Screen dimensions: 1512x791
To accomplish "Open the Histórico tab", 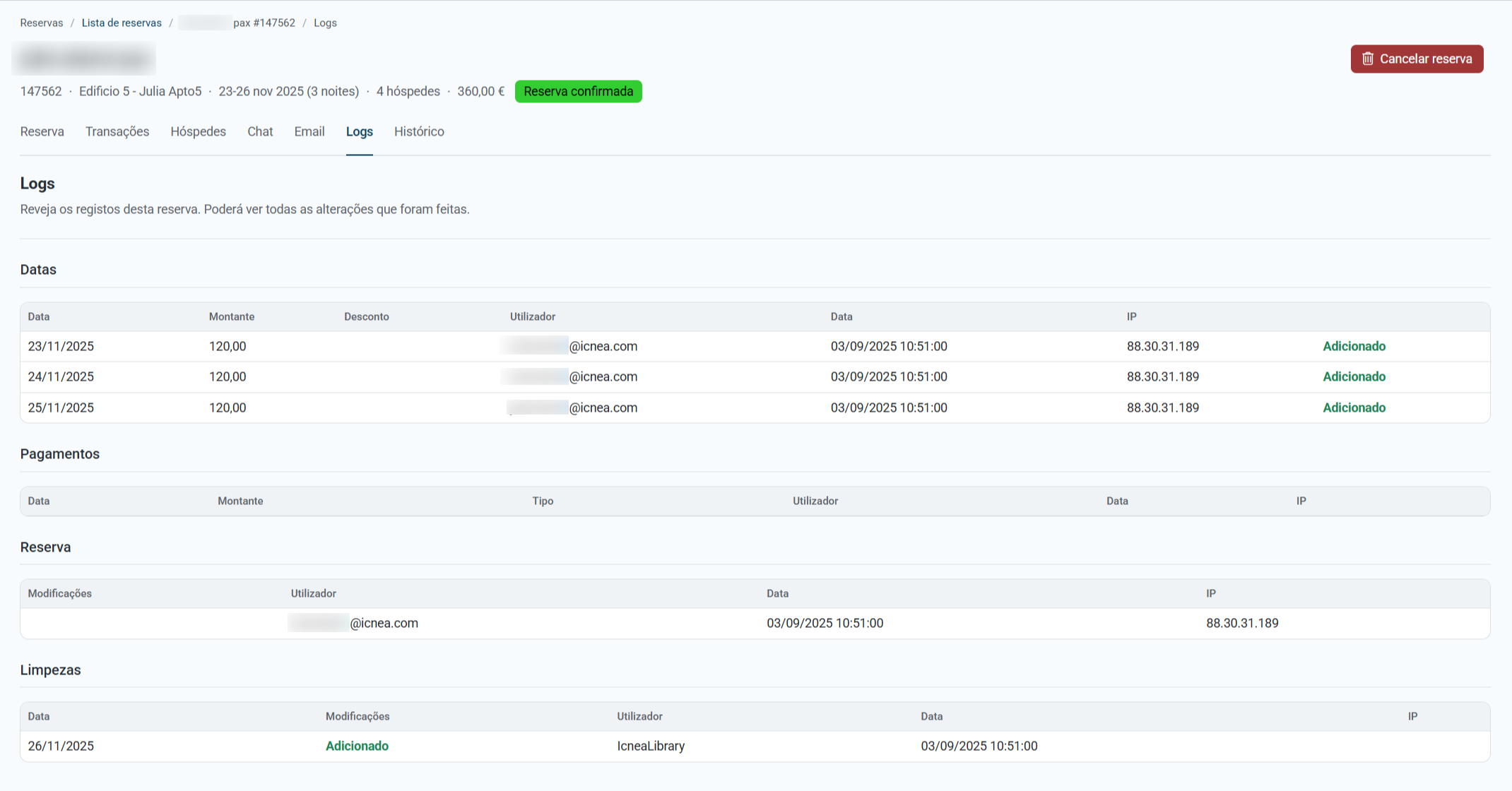I will (419, 131).
